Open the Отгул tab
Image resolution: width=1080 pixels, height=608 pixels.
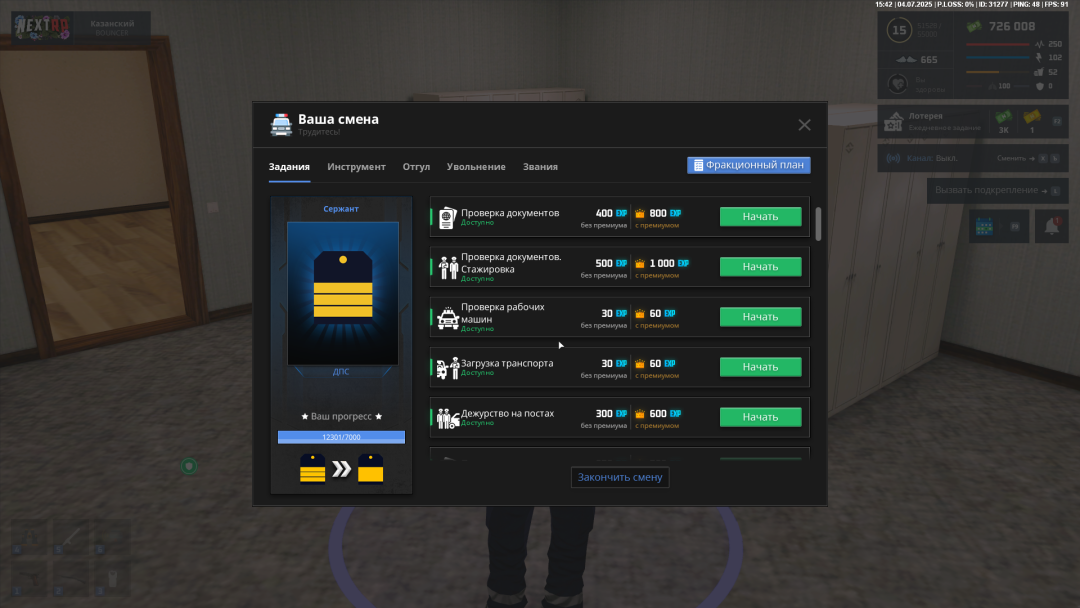tap(416, 167)
